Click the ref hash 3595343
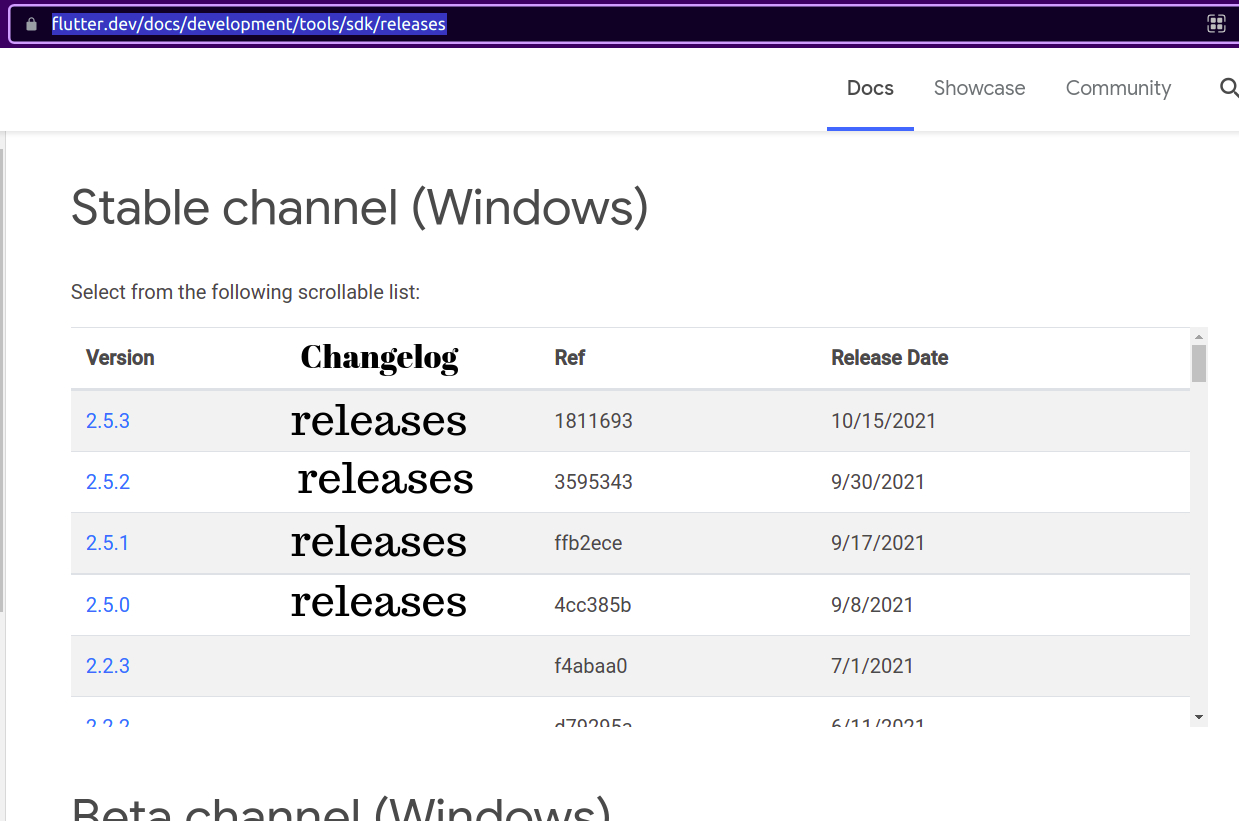The image size is (1239, 821). click(x=594, y=482)
